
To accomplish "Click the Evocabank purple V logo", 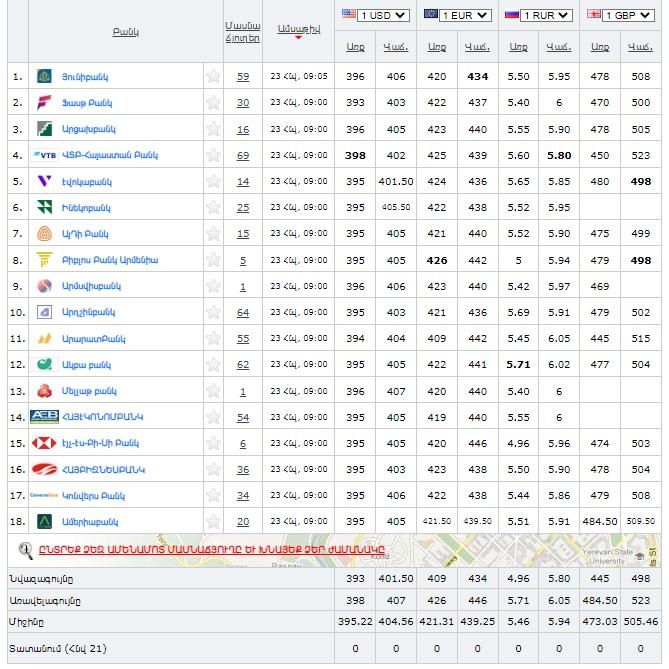I will tap(44, 181).
